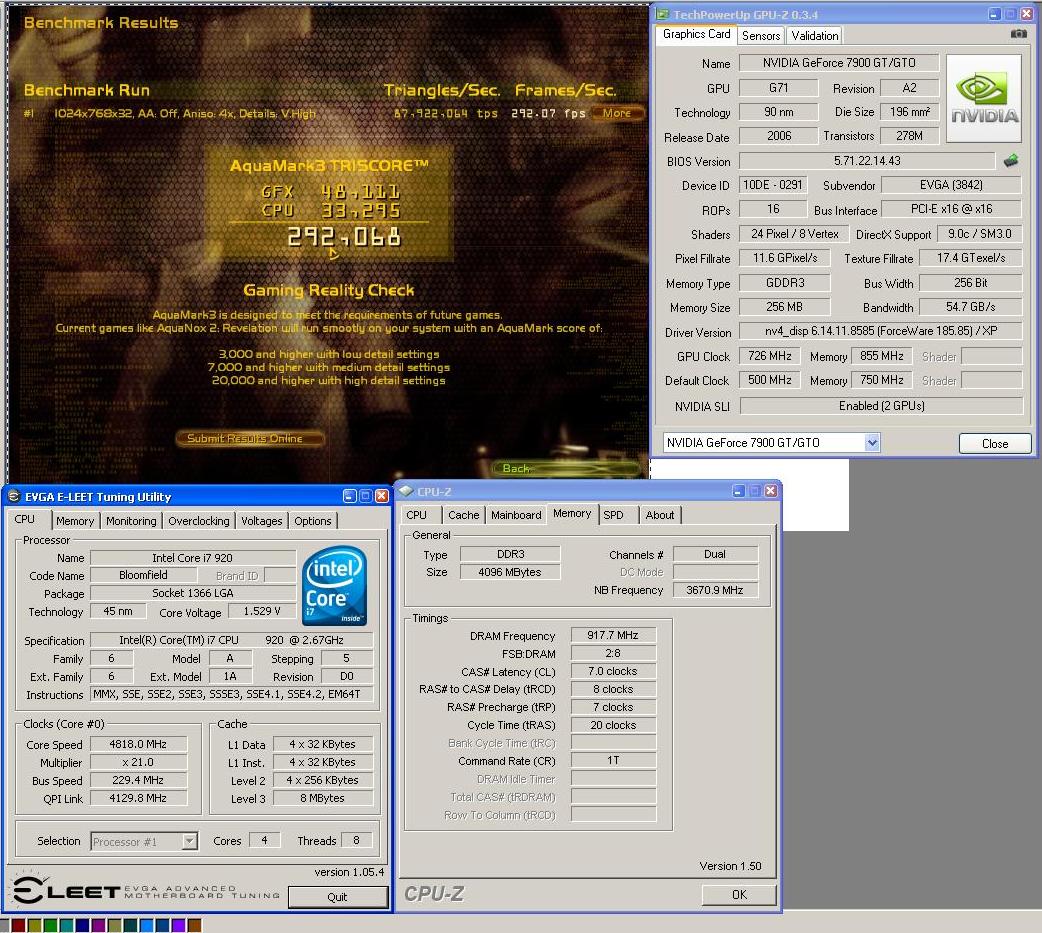Click the GPU Name field NVIDIA GeForce 7900 GT/GTO
Screen dimensions: 1042x933
pos(839,62)
